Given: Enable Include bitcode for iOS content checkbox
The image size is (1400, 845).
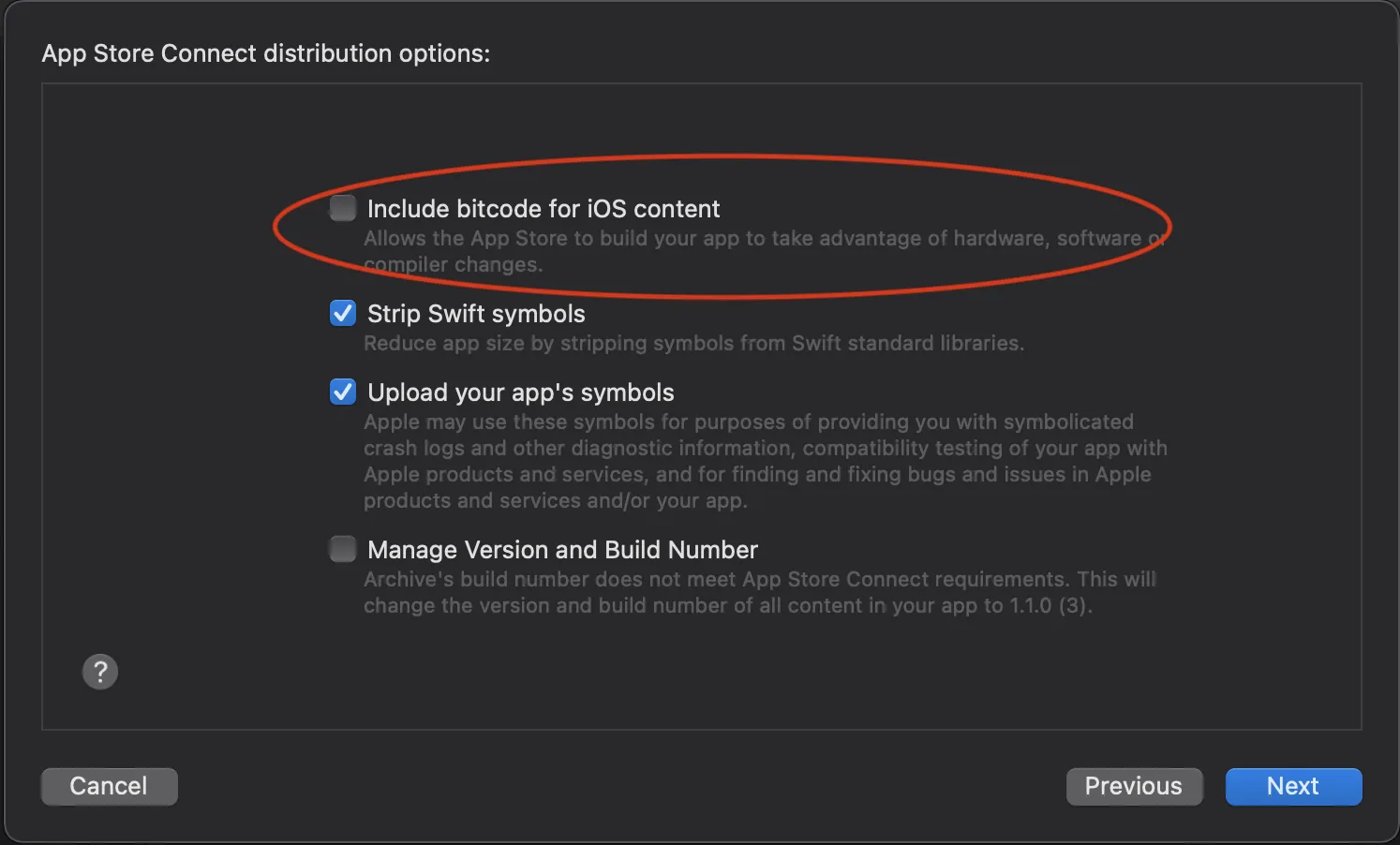Looking at the screenshot, I should pos(343,208).
